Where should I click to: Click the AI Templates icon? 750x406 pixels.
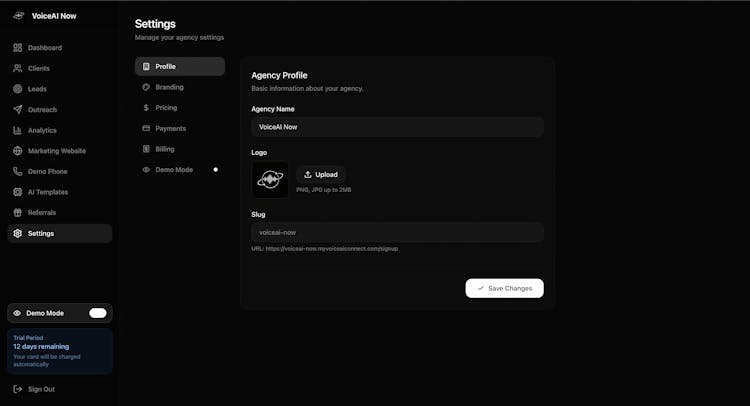(18, 192)
